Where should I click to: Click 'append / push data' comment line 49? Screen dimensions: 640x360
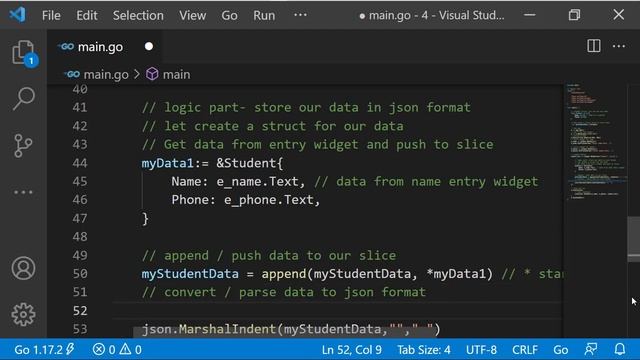coord(269,256)
